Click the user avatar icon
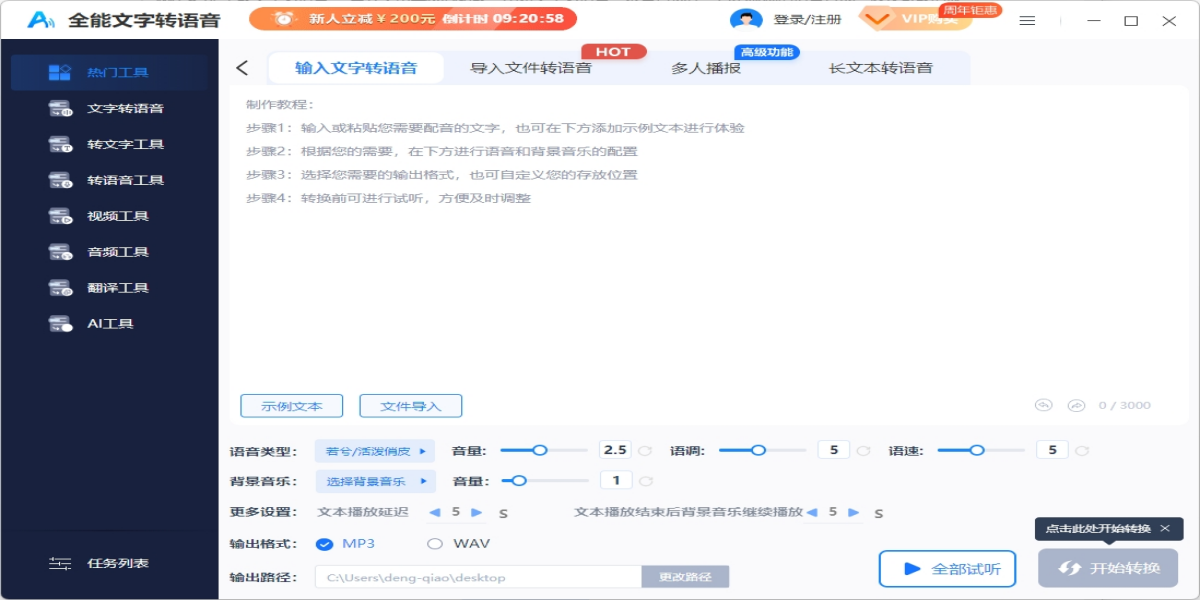The height and width of the screenshot is (600, 1200). coord(746,19)
